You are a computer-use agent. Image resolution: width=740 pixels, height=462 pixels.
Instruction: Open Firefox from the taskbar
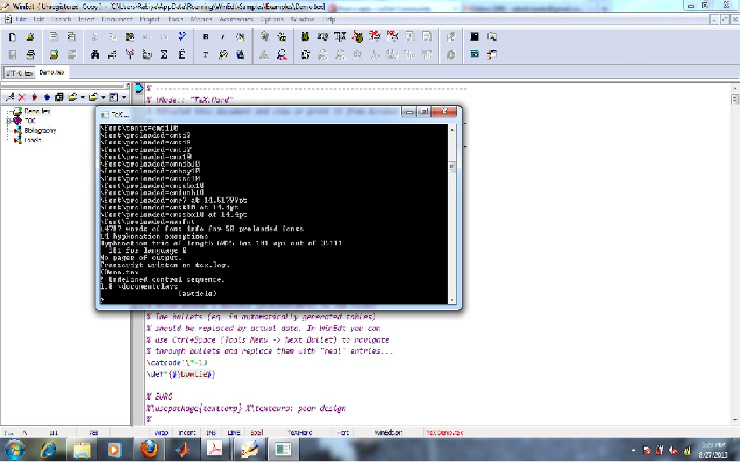[149, 449]
